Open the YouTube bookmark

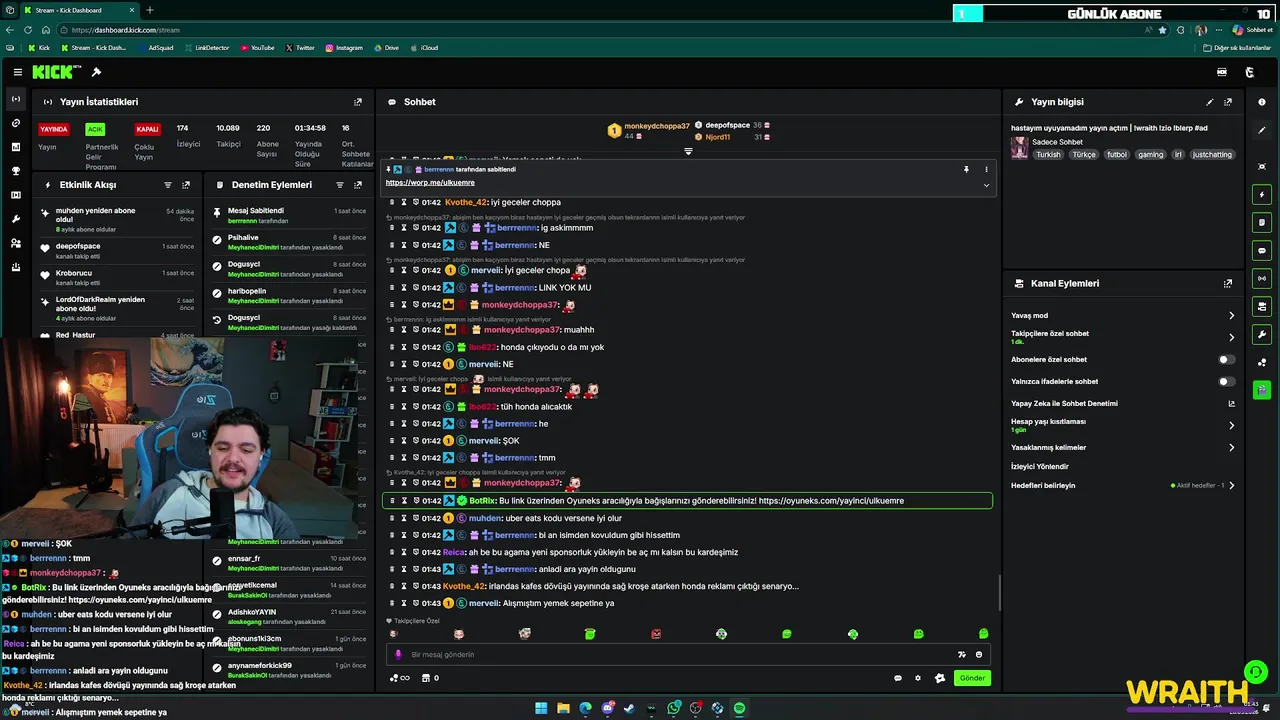tap(257, 48)
